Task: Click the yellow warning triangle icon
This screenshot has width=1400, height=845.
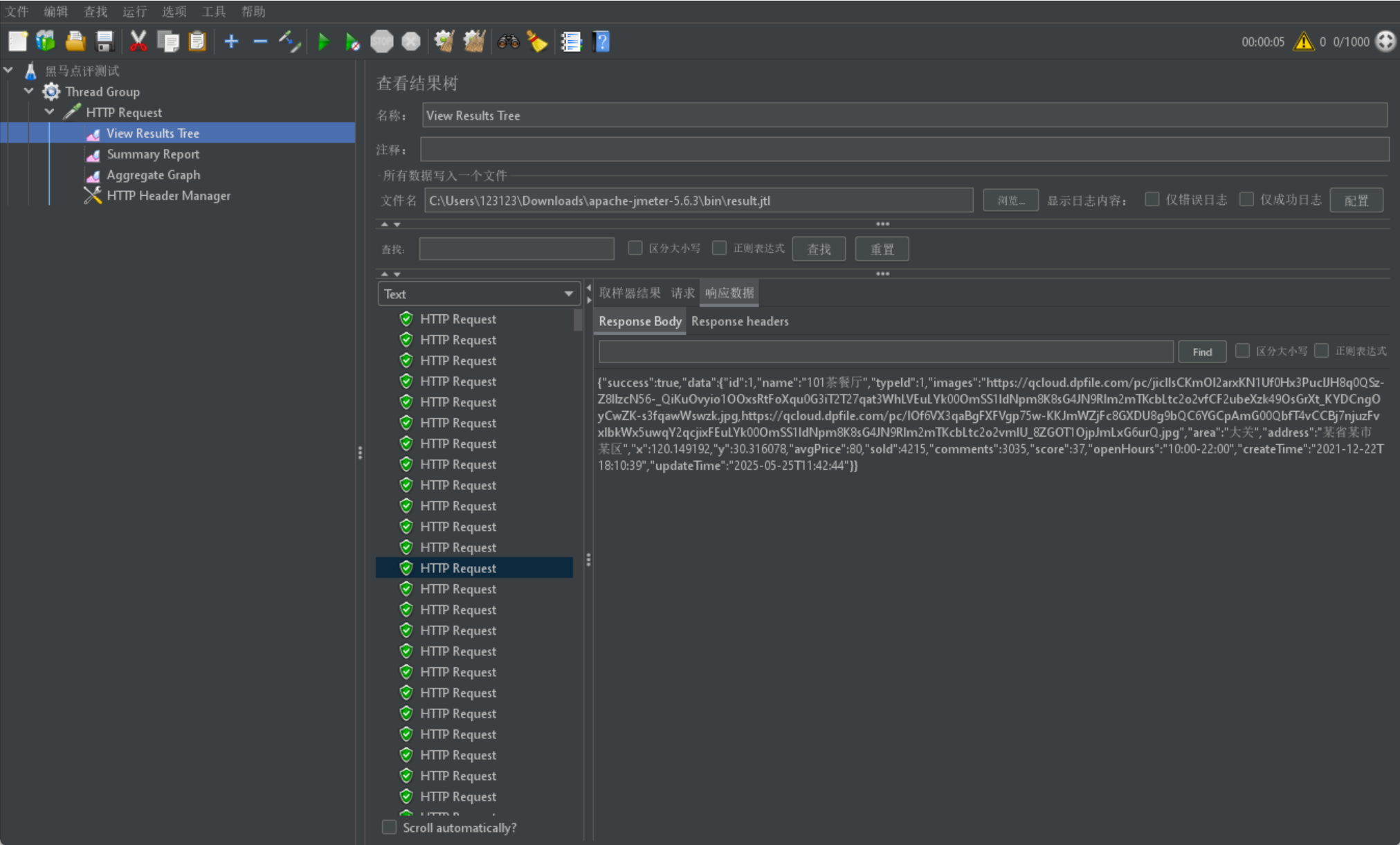Action: 1303,42
